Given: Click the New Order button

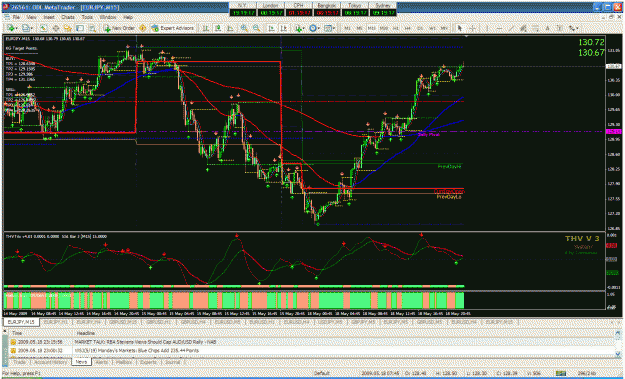Looking at the screenshot, I should click(x=119, y=28).
